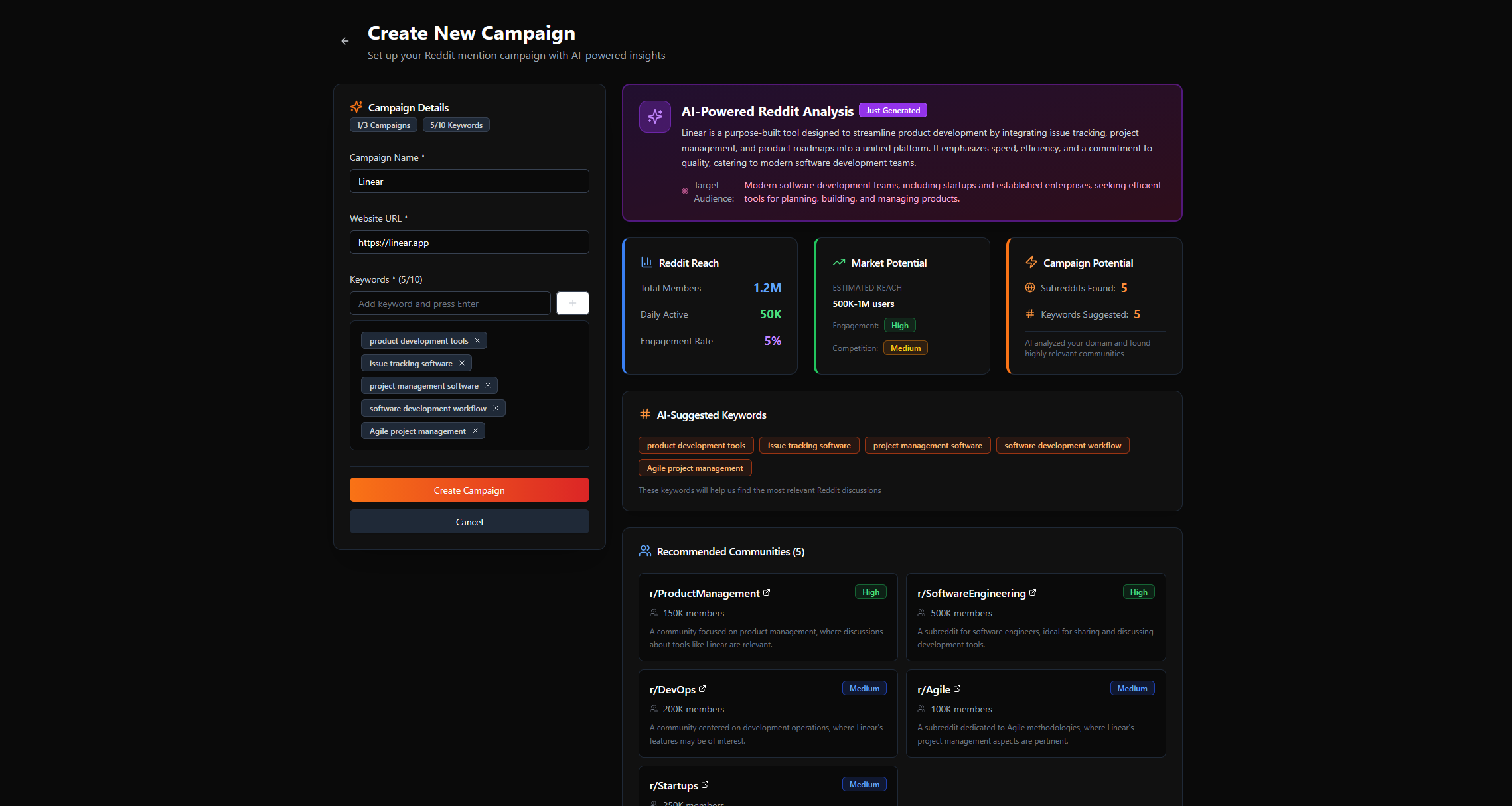This screenshot has width=1512, height=806.
Task: Click the Create Campaign button
Action: coord(469,490)
